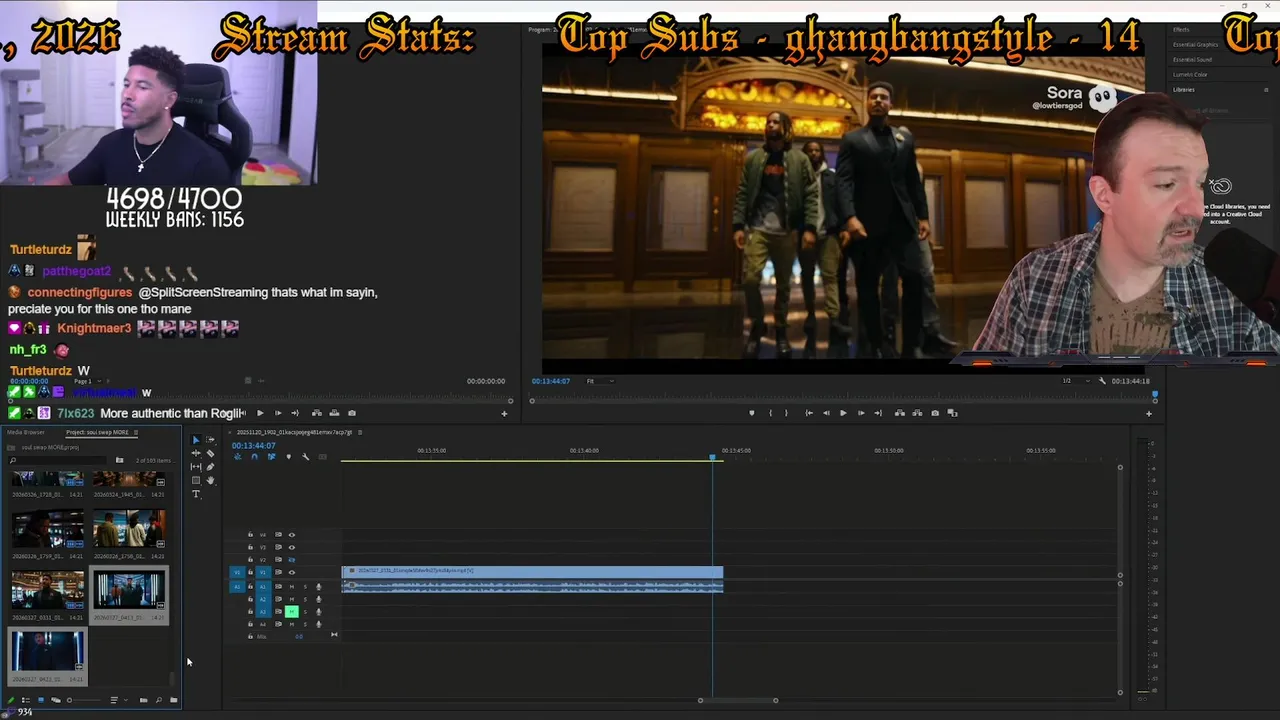Click the Extract button in Program Monitor
The image size is (1280, 720).
(x=917, y=413)
